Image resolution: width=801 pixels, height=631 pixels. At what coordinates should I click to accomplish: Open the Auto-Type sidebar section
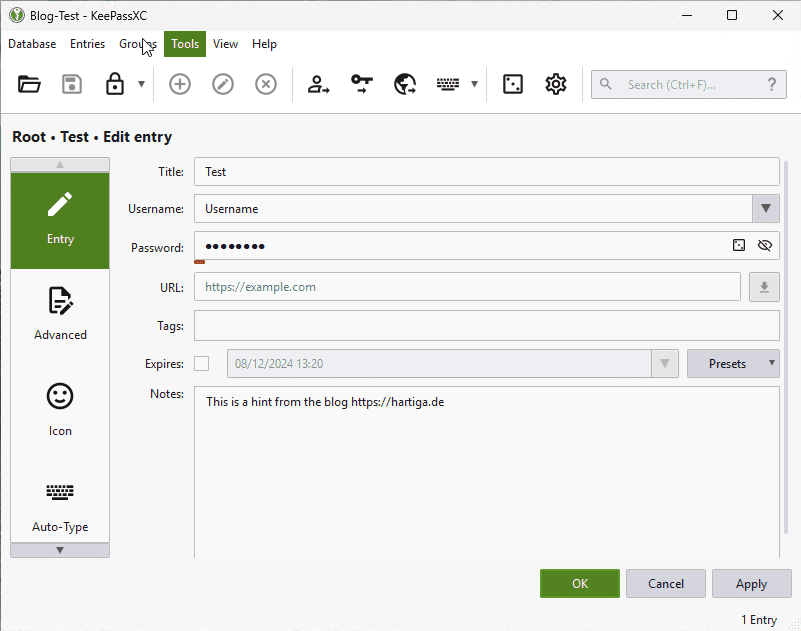tap(60, 506)
